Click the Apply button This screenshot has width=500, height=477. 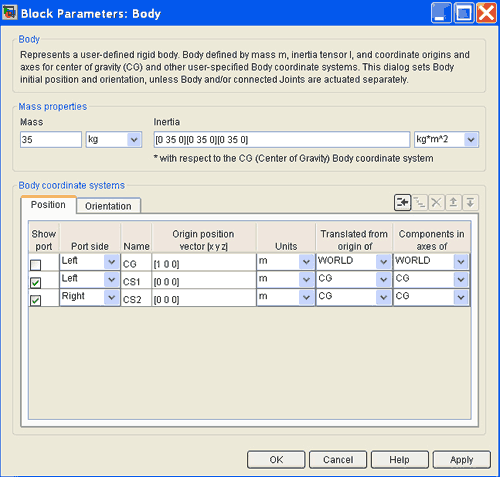coord(462,460)
